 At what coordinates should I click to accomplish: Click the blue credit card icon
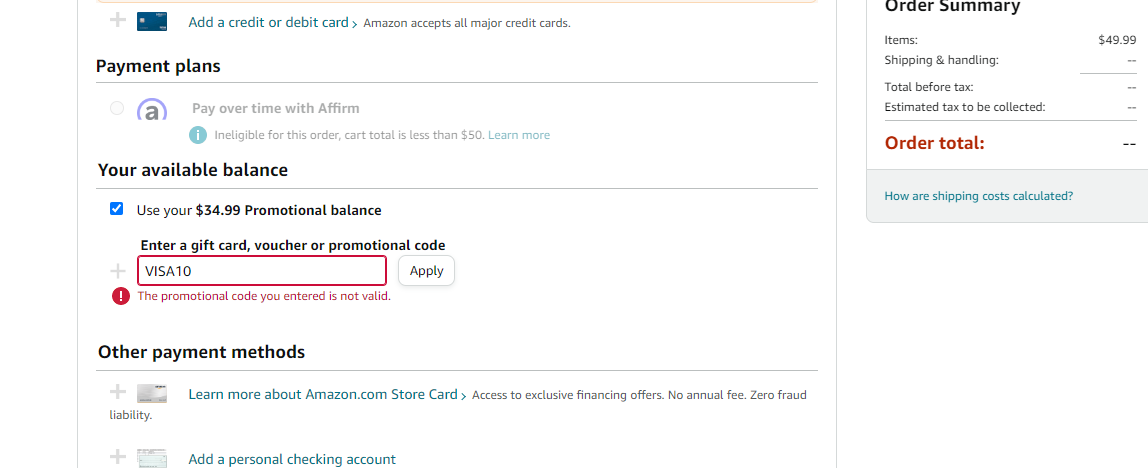point(151,21)
